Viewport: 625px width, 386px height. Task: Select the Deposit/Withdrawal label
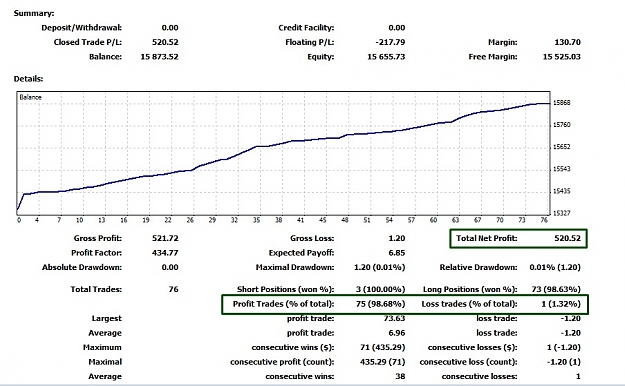click(81, 28)
